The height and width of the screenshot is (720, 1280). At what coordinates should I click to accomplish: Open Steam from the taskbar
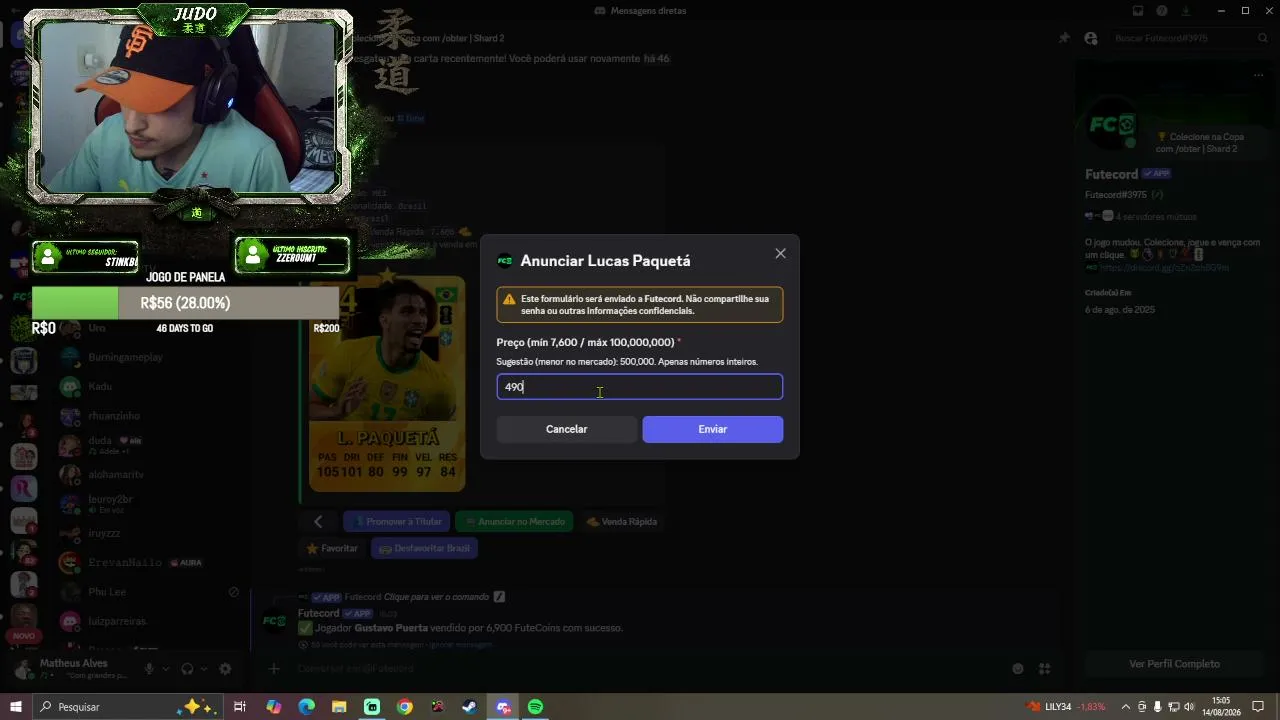coord(469,707)
